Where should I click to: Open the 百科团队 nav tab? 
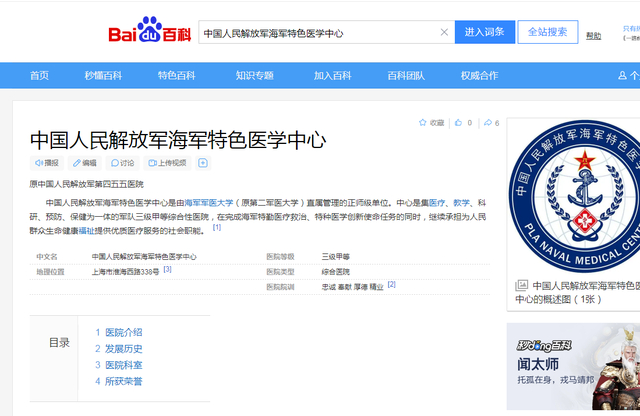[x=406, y=76]
